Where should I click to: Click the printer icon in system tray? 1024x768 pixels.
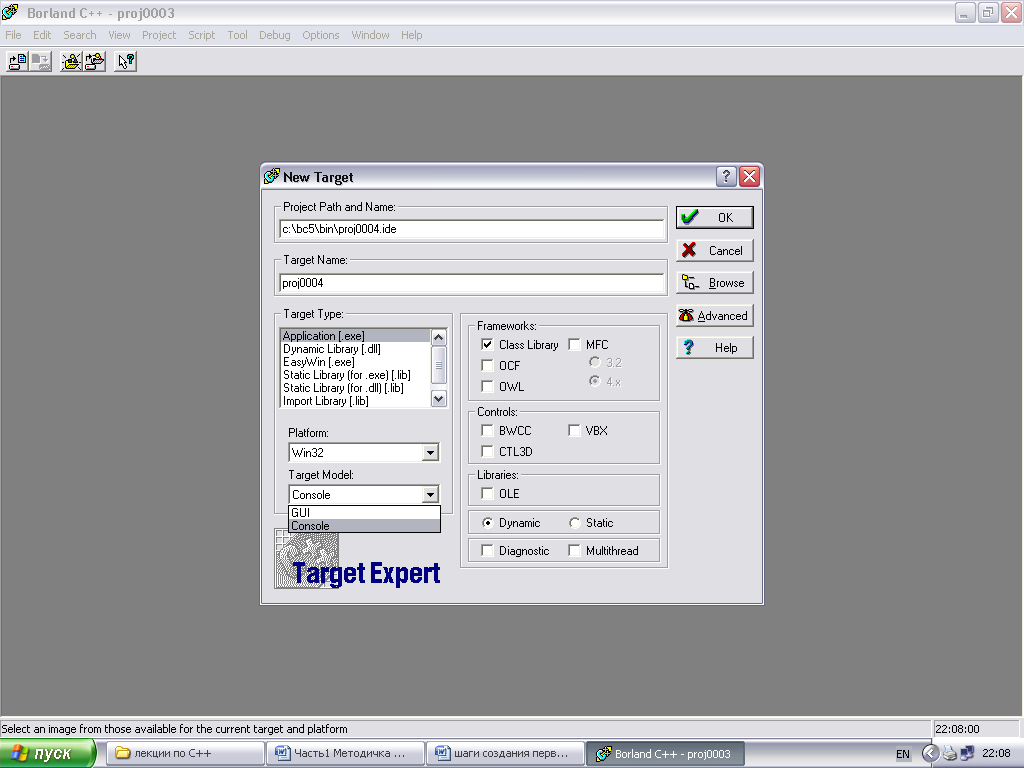[950, 754]
